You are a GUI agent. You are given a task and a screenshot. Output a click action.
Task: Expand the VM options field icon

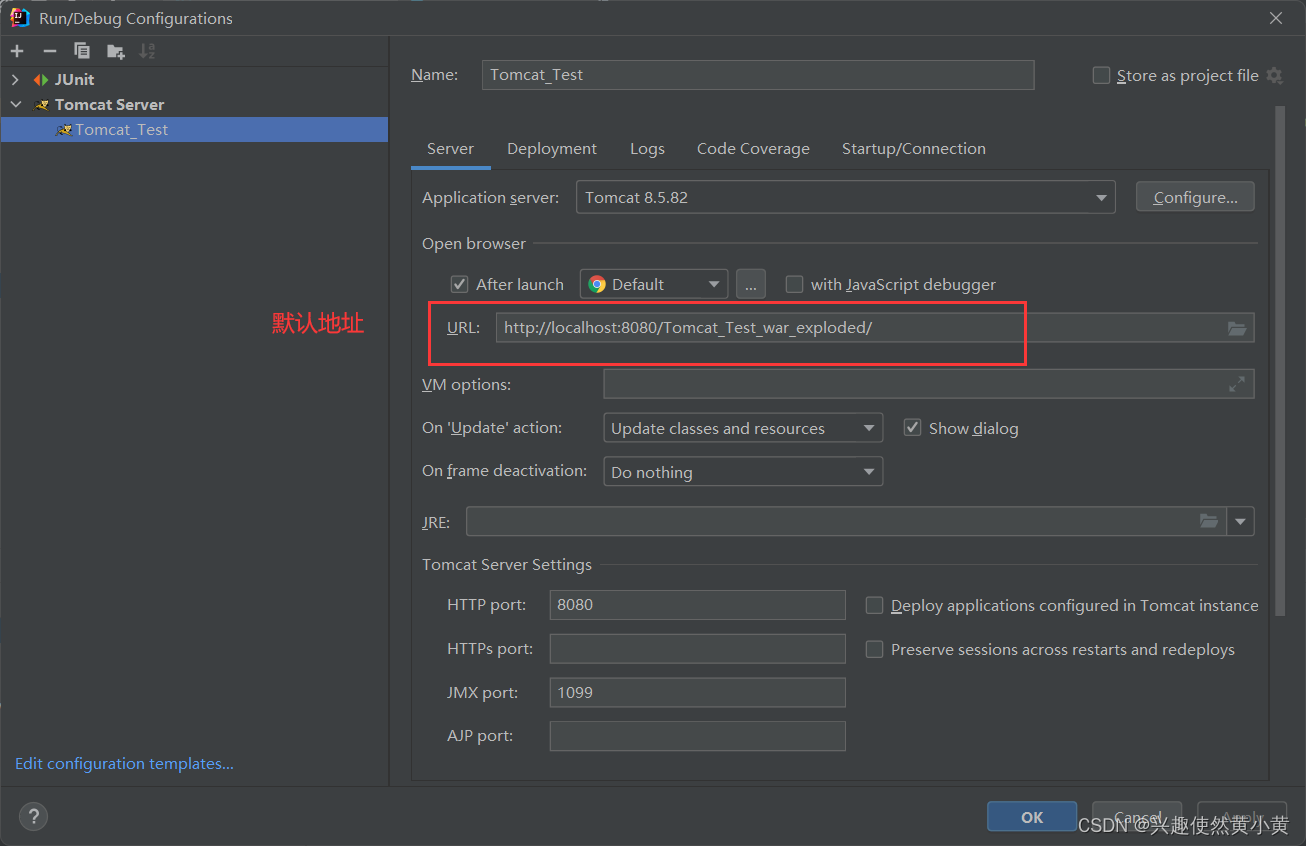pos(1237,384)
